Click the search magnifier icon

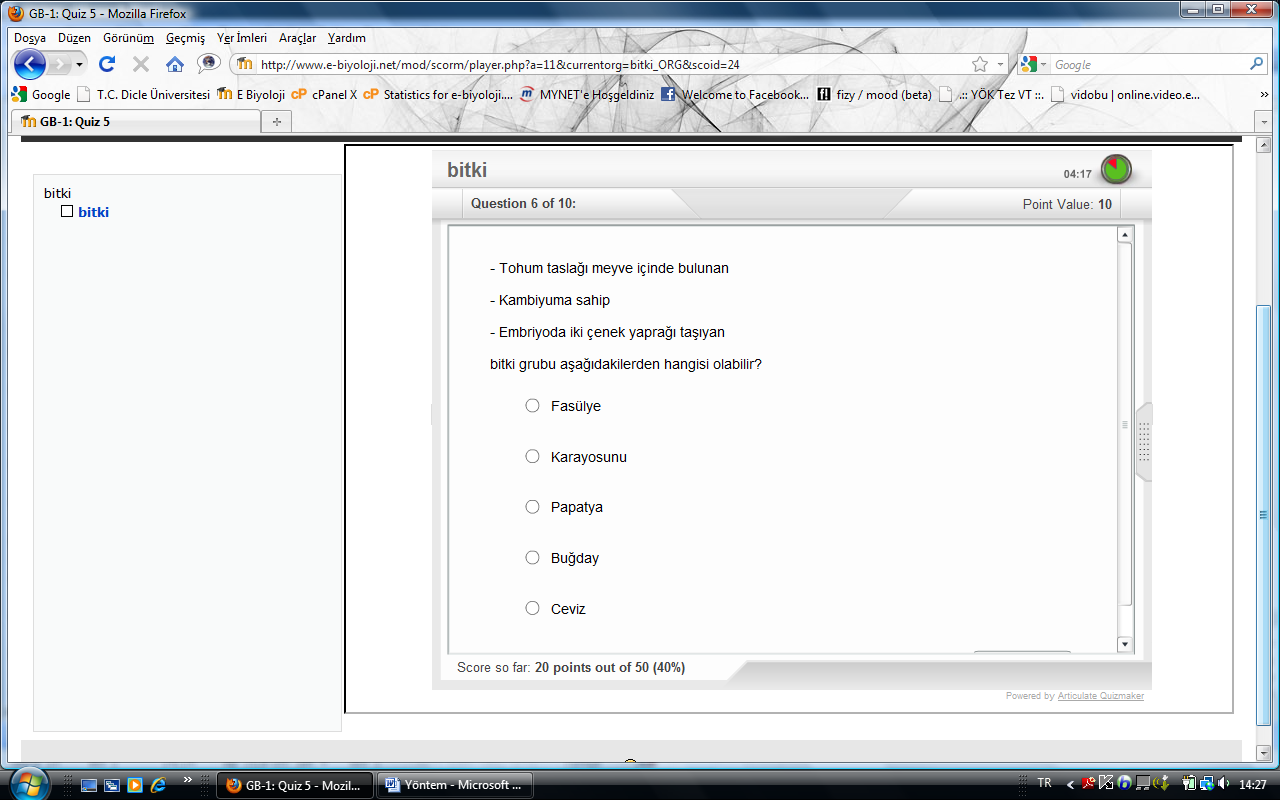click(1257, 64)
